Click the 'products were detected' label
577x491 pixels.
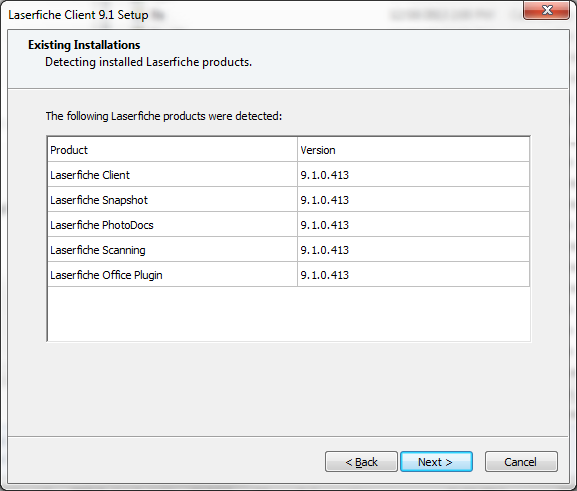164,116
